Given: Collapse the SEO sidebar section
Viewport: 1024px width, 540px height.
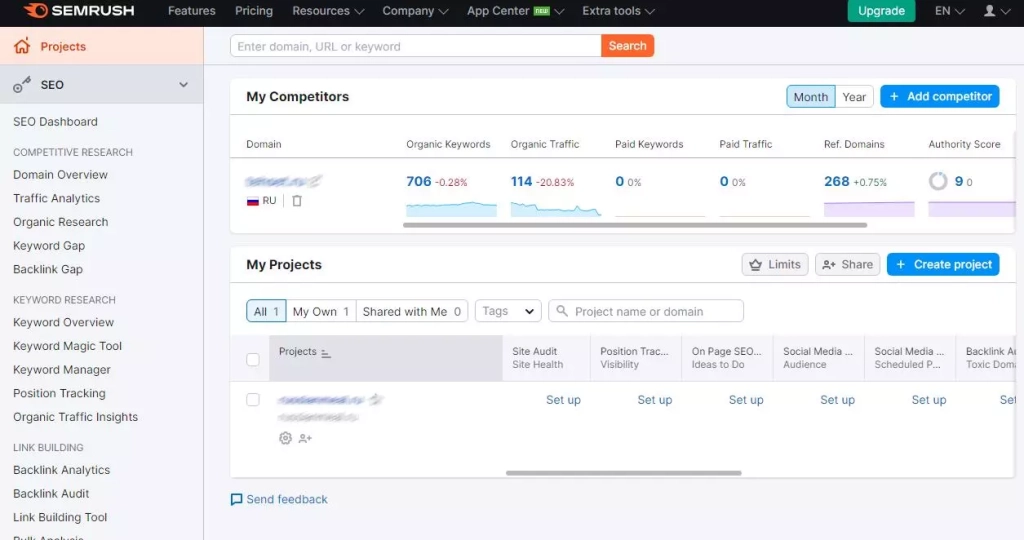Looking at the screenshot, I should pyautogui.click(x=184, y=85).
